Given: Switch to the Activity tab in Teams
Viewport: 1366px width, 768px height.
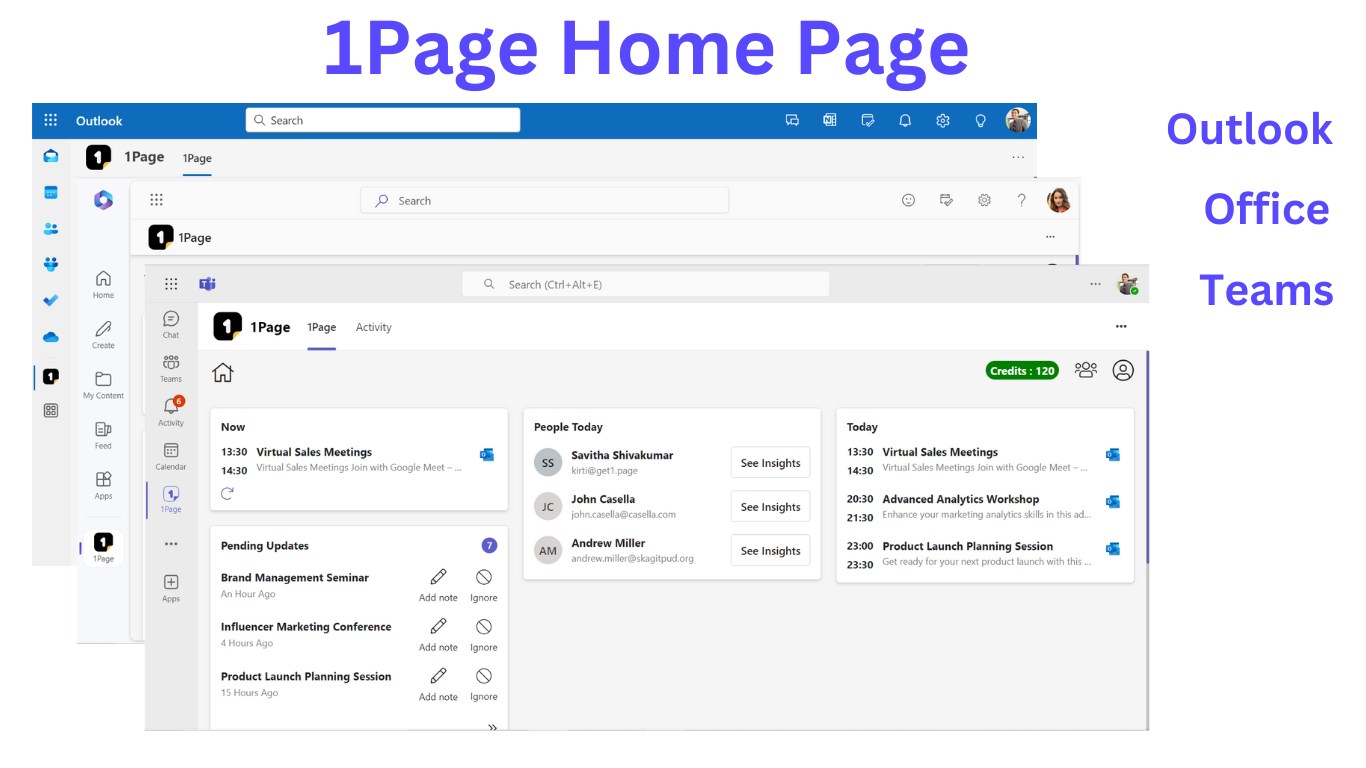Looking at the screenshot, I should coord(374,327).
